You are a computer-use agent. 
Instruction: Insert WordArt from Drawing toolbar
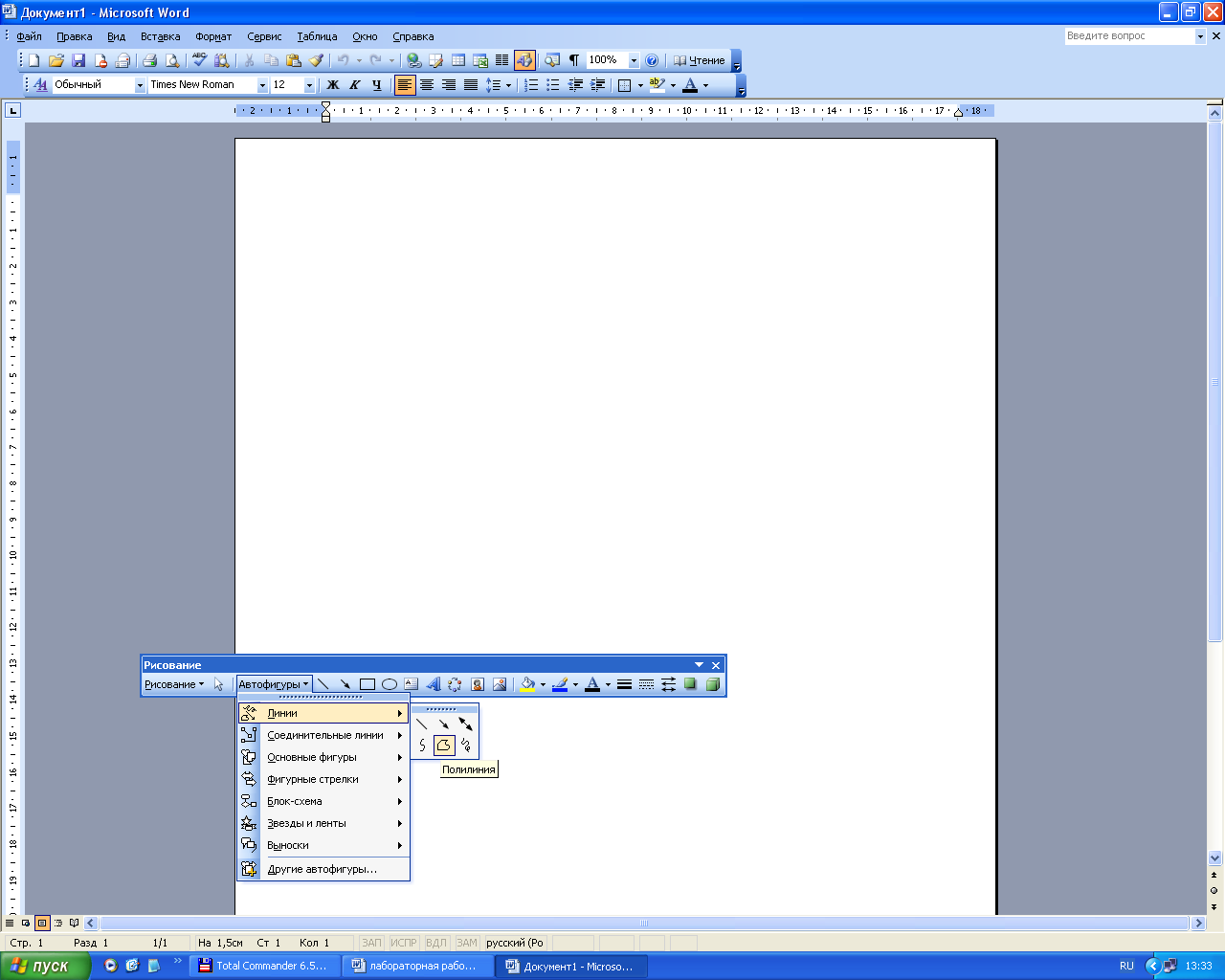tap(434, 684)
